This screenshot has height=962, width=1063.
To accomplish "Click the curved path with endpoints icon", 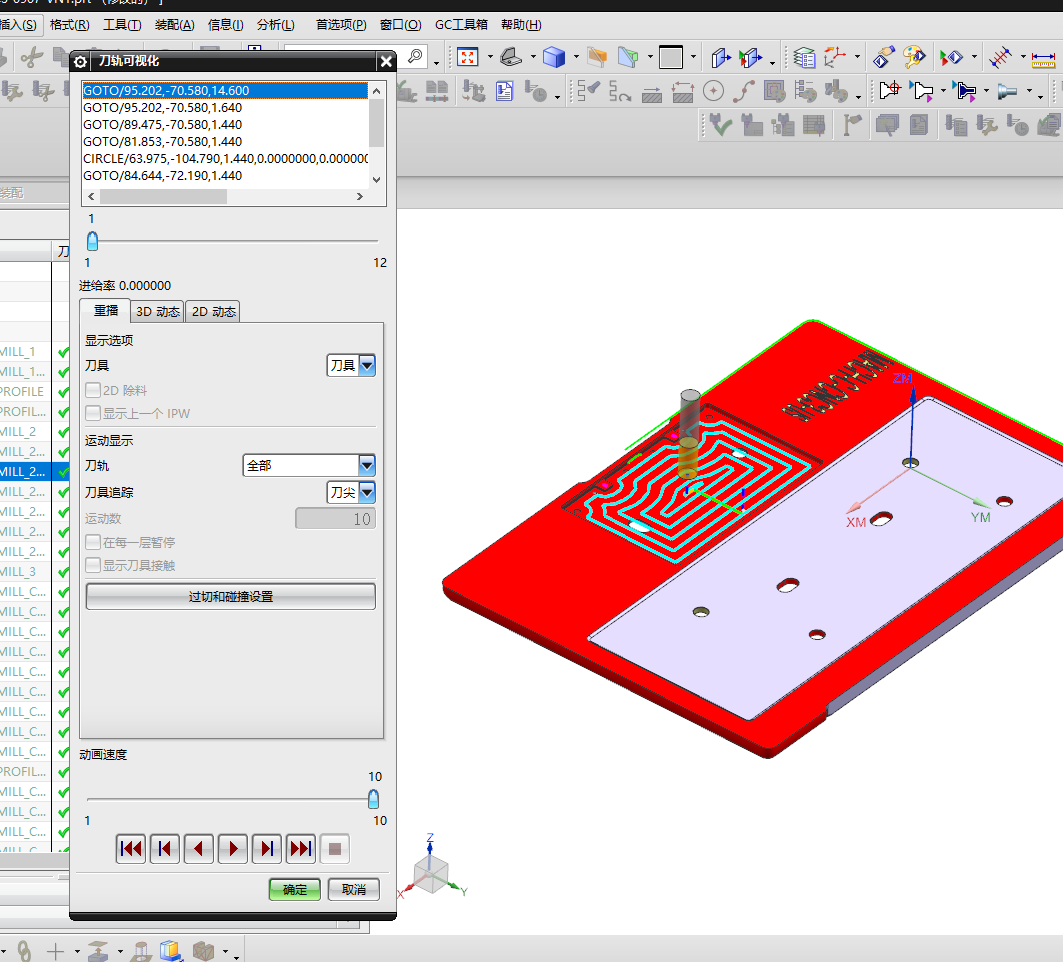I will 744,91.
